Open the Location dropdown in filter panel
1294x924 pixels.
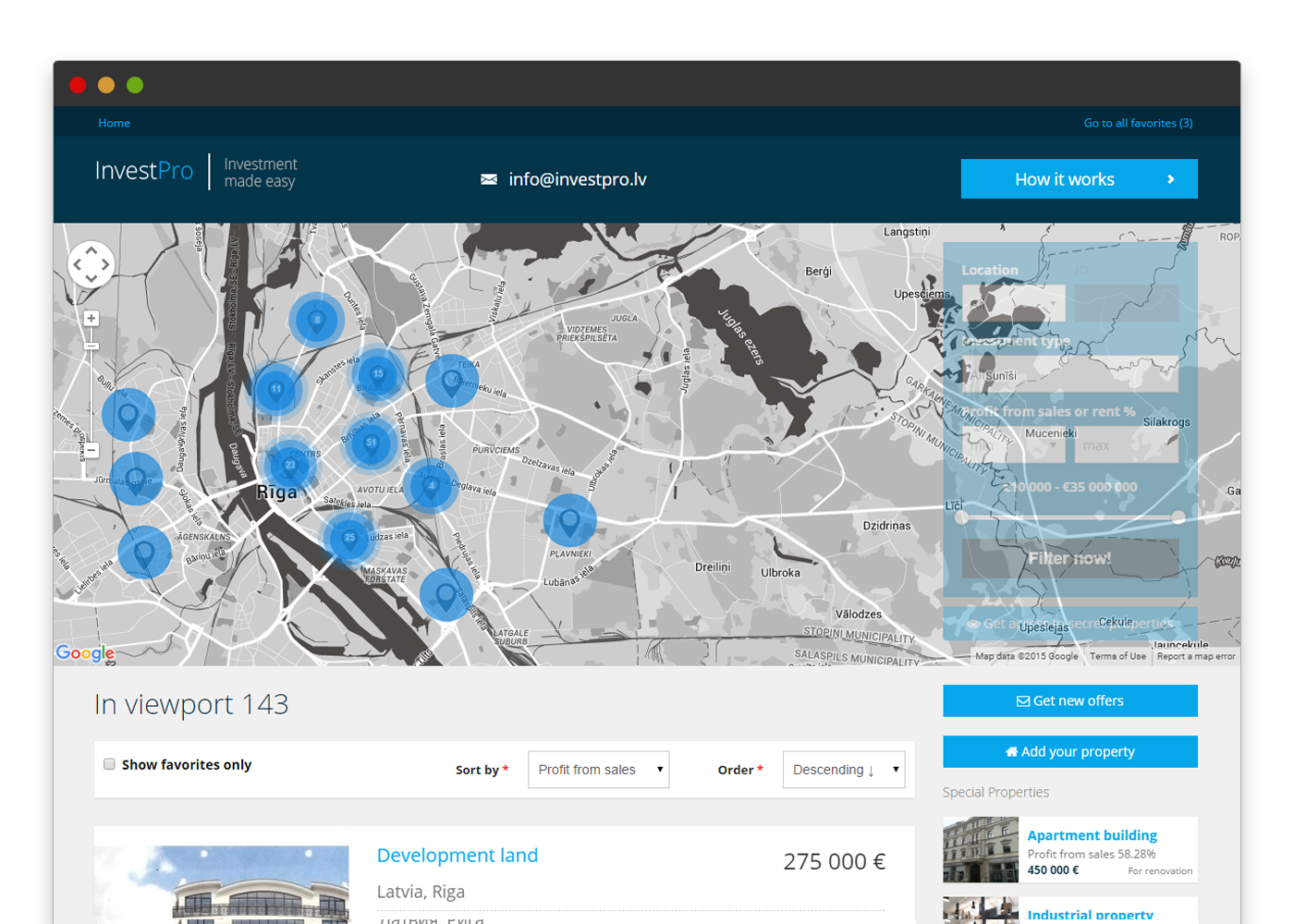point(1013,303)
